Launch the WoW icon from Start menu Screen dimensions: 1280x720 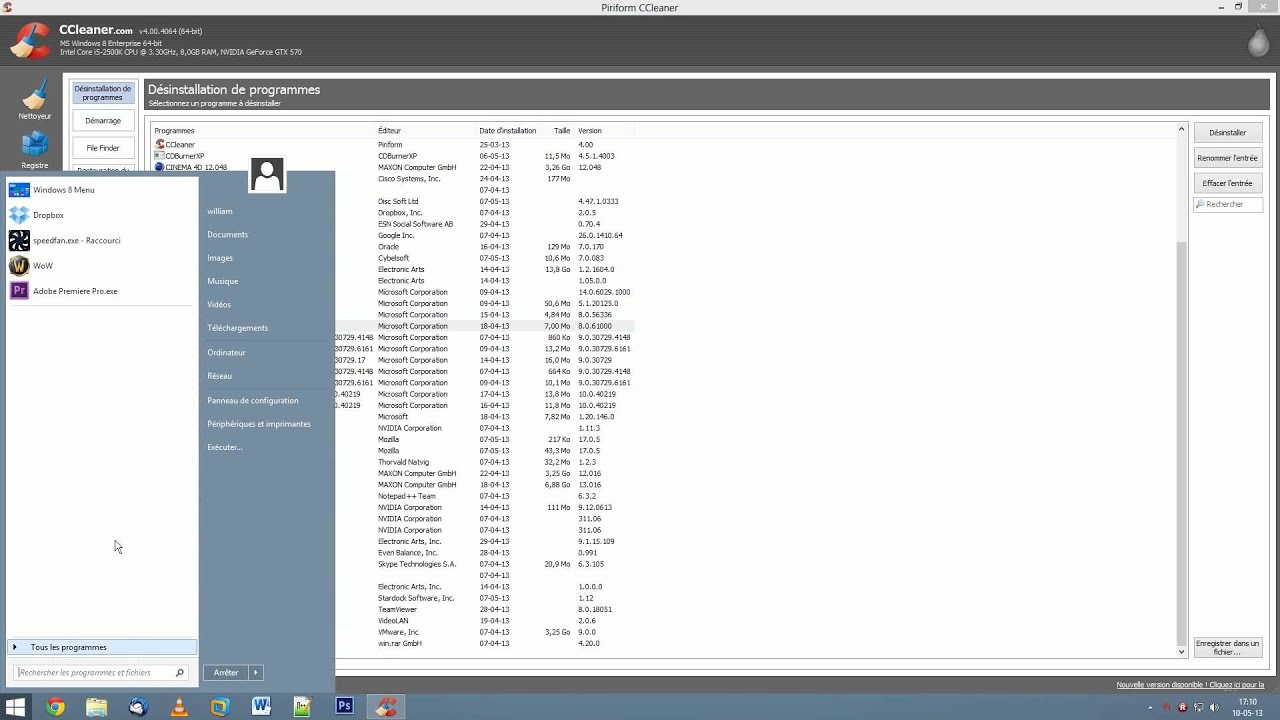coord(19,266)
